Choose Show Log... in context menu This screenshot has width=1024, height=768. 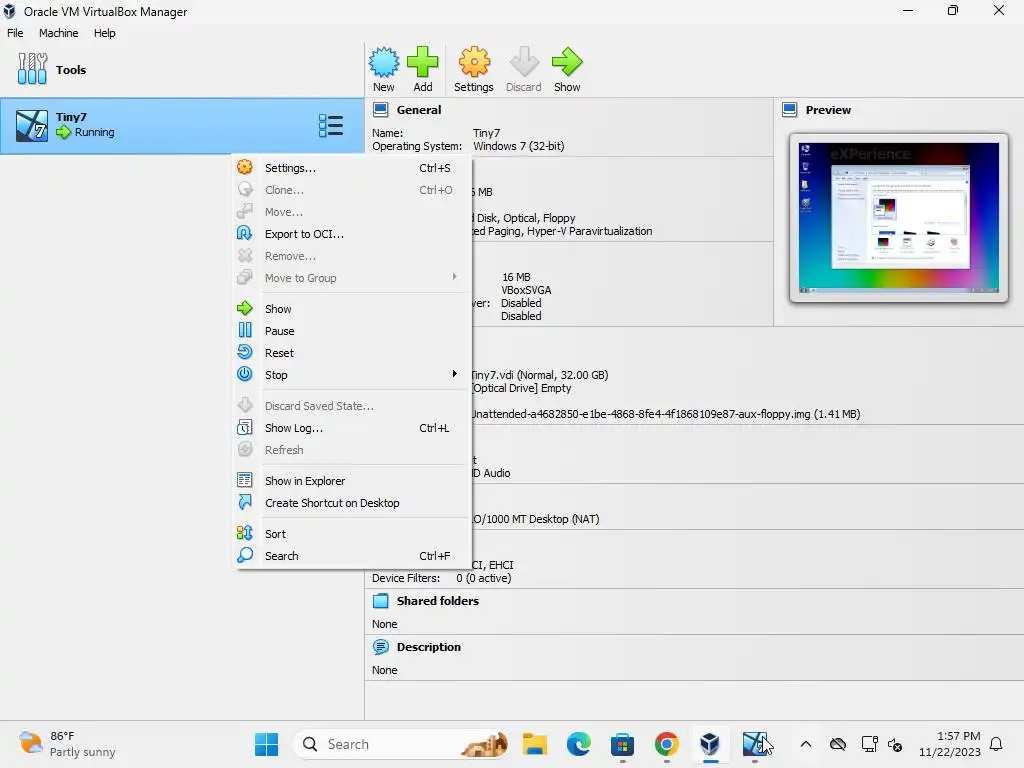point(353,428)
